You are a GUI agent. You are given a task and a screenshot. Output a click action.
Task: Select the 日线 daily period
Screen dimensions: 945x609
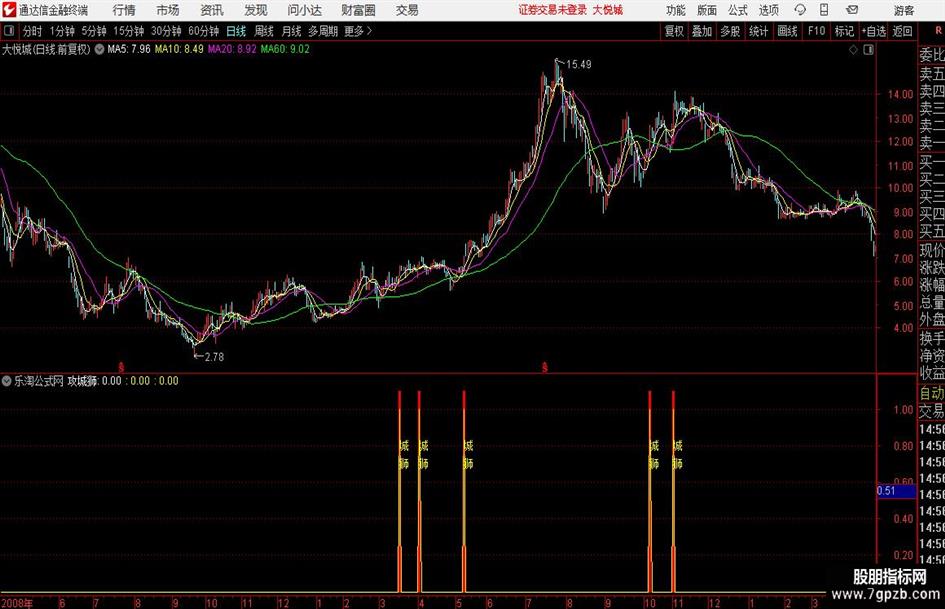(x=236, y=31)
